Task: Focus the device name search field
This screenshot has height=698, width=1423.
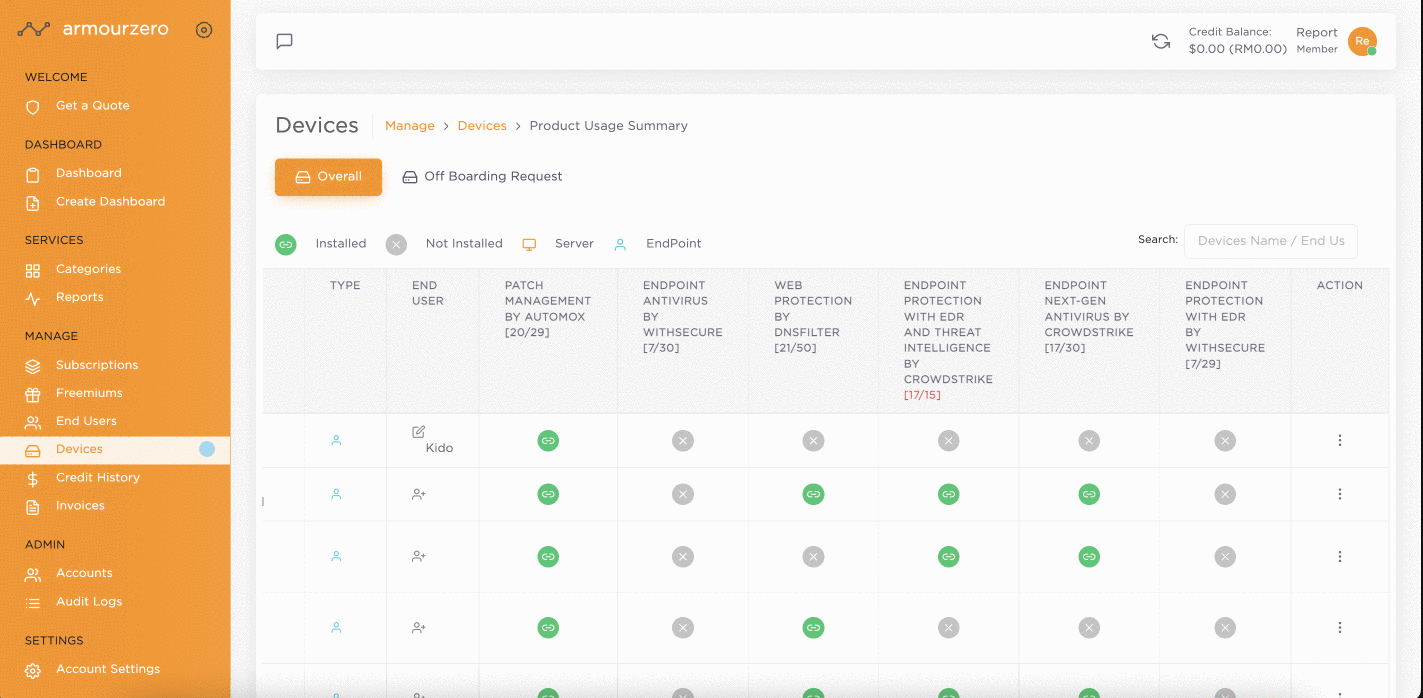Action: pyautogui.click(x=1271, y=241)
